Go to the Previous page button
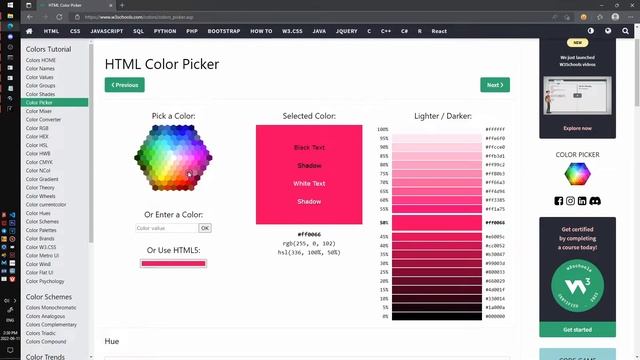 pyautogui.click(x=124, y=85)
